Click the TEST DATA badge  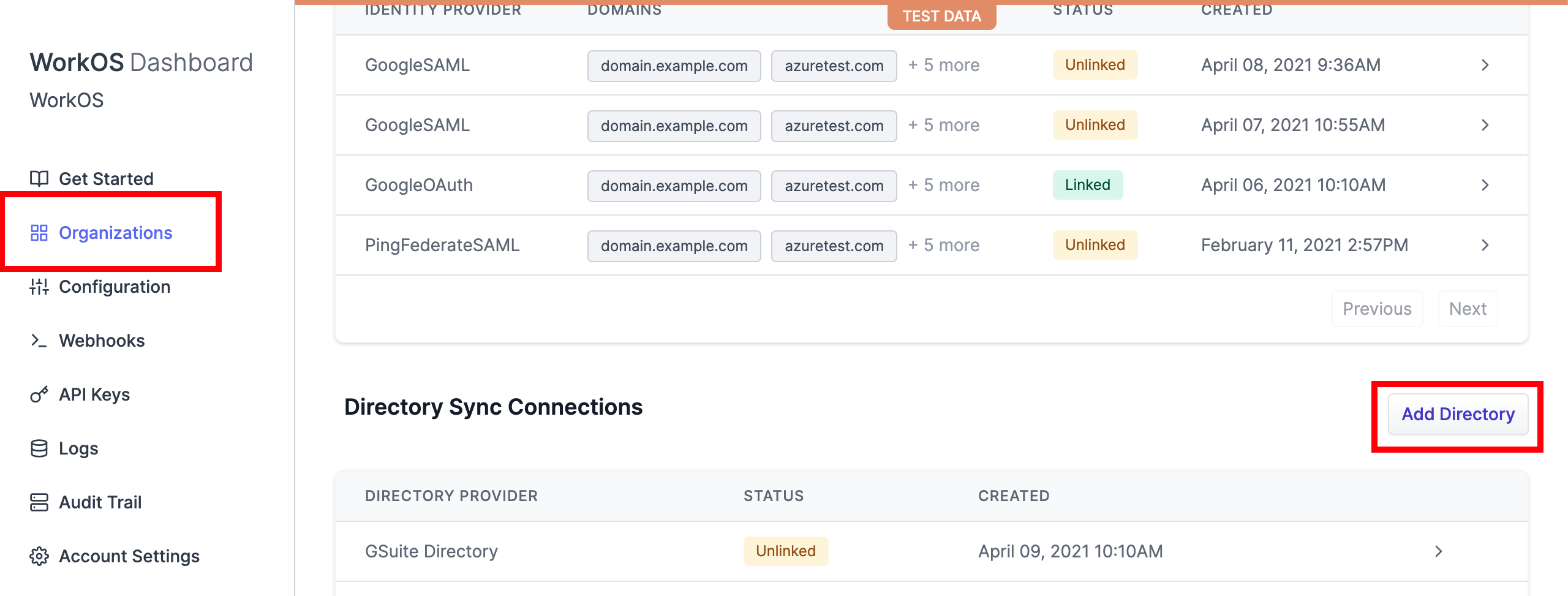click(941, 17)
